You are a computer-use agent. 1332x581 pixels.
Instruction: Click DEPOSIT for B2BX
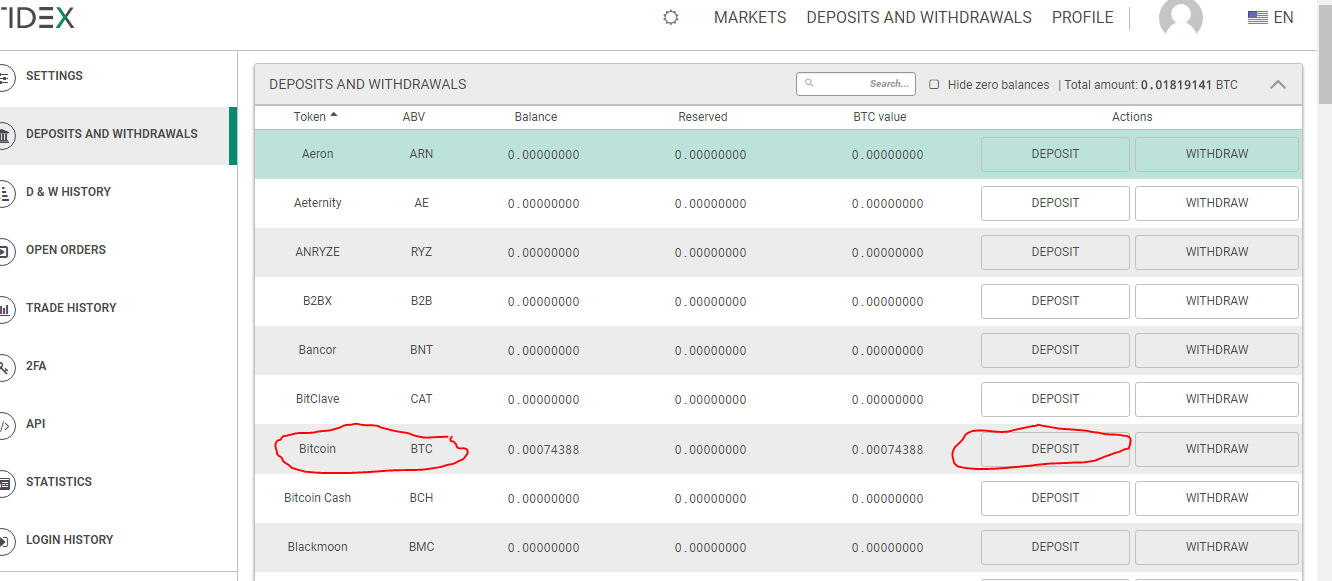point(1055,301)
